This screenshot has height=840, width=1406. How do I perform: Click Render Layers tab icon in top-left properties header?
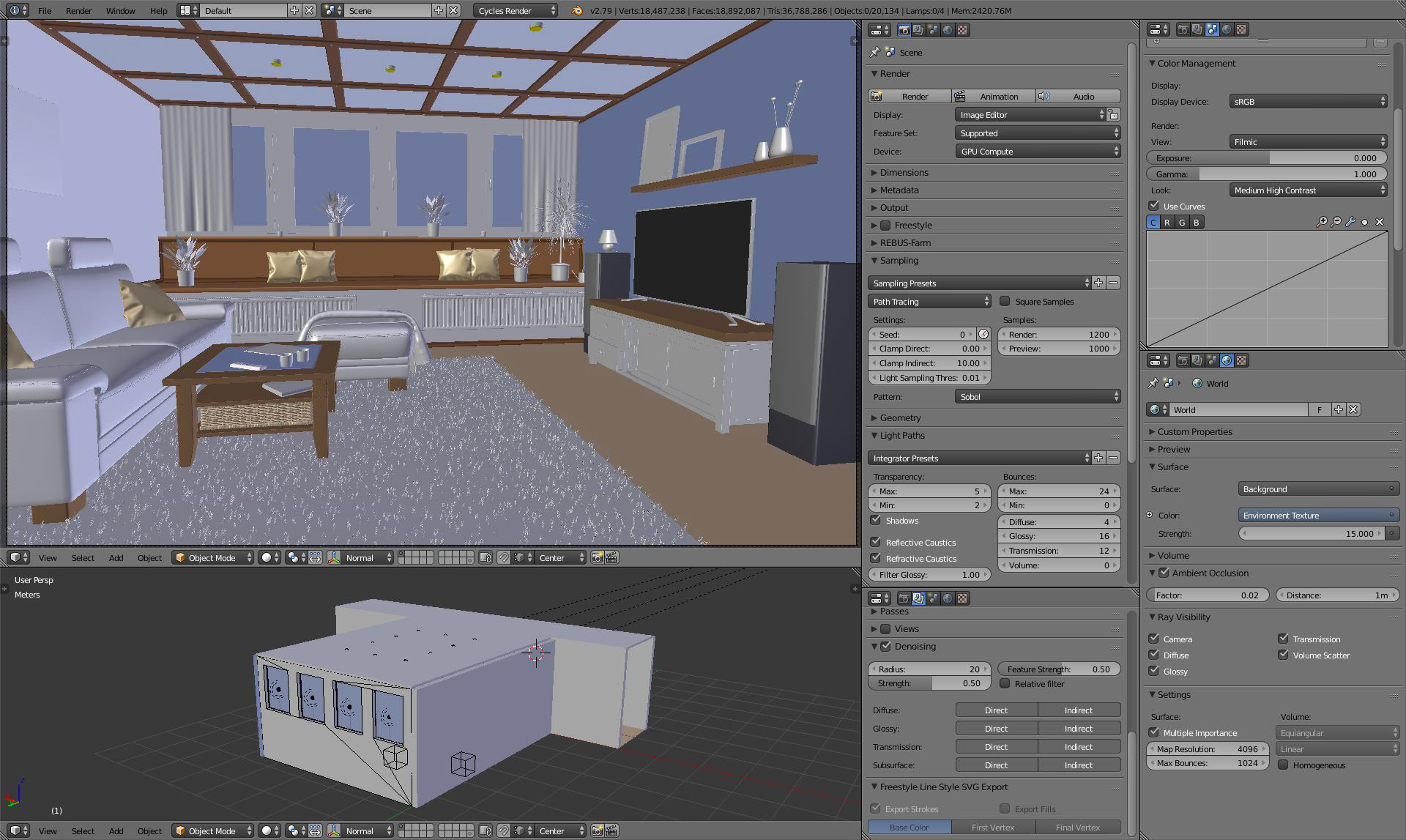918,30
